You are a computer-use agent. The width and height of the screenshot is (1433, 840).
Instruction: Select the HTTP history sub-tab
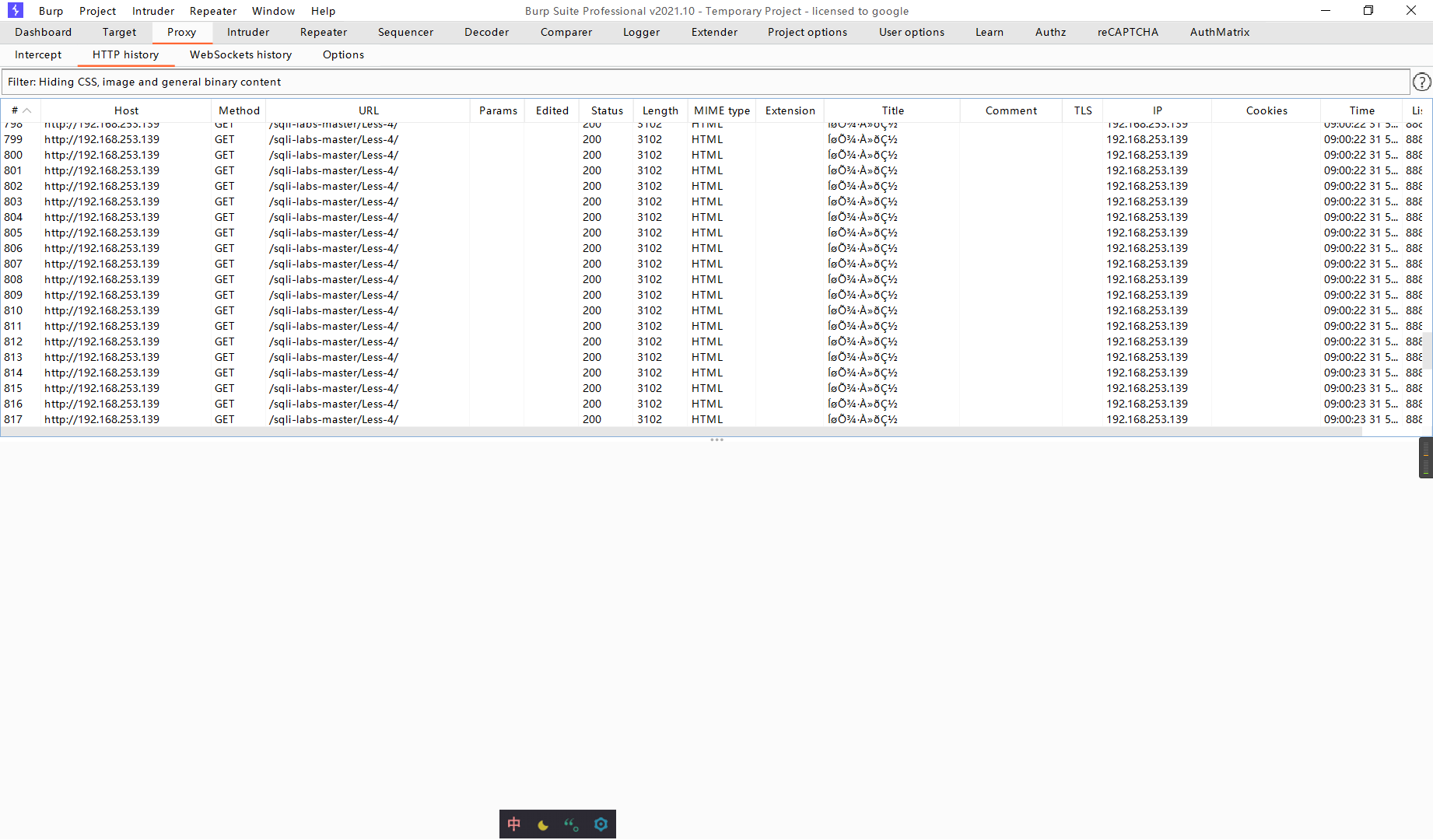pyautogui.click(x=125, y=54)
